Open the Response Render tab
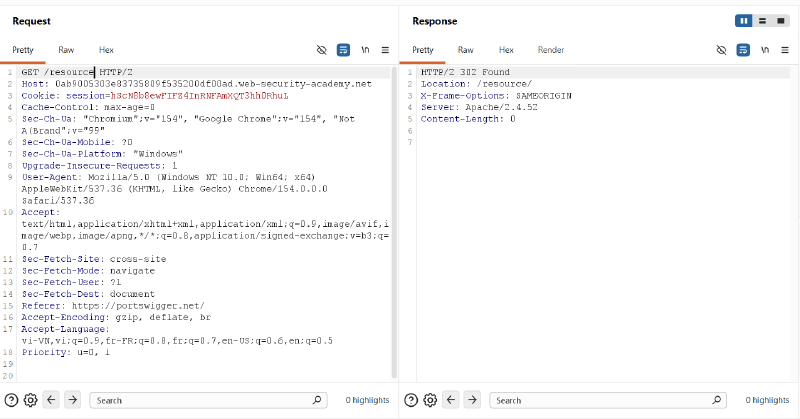800x419 pixels. tap(551, 50)
